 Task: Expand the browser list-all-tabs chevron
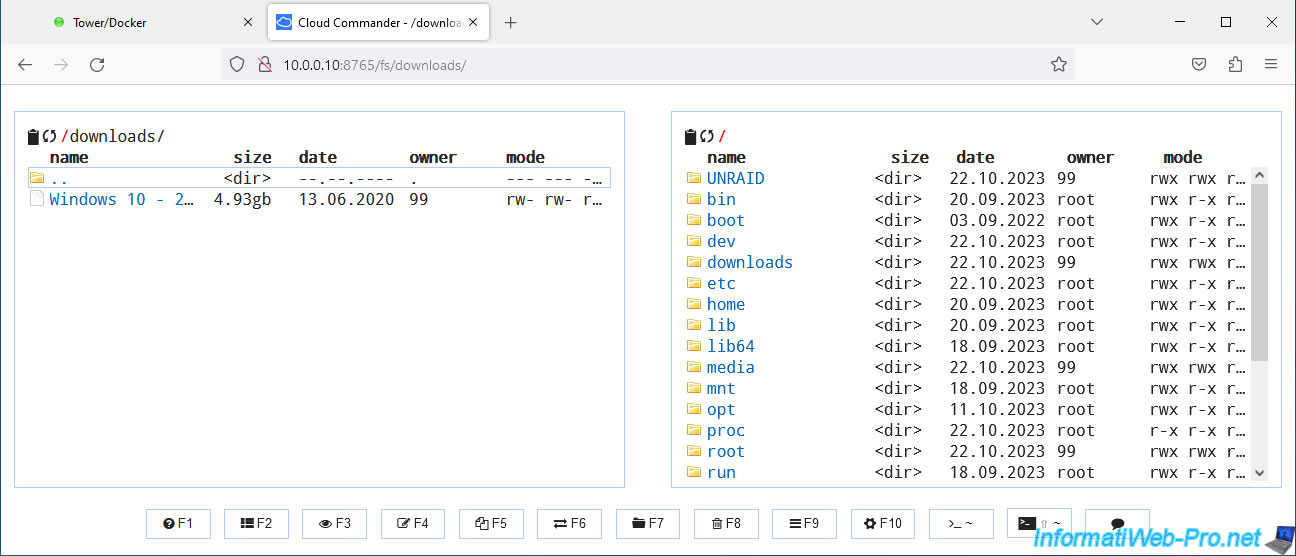pos(1097,22)
